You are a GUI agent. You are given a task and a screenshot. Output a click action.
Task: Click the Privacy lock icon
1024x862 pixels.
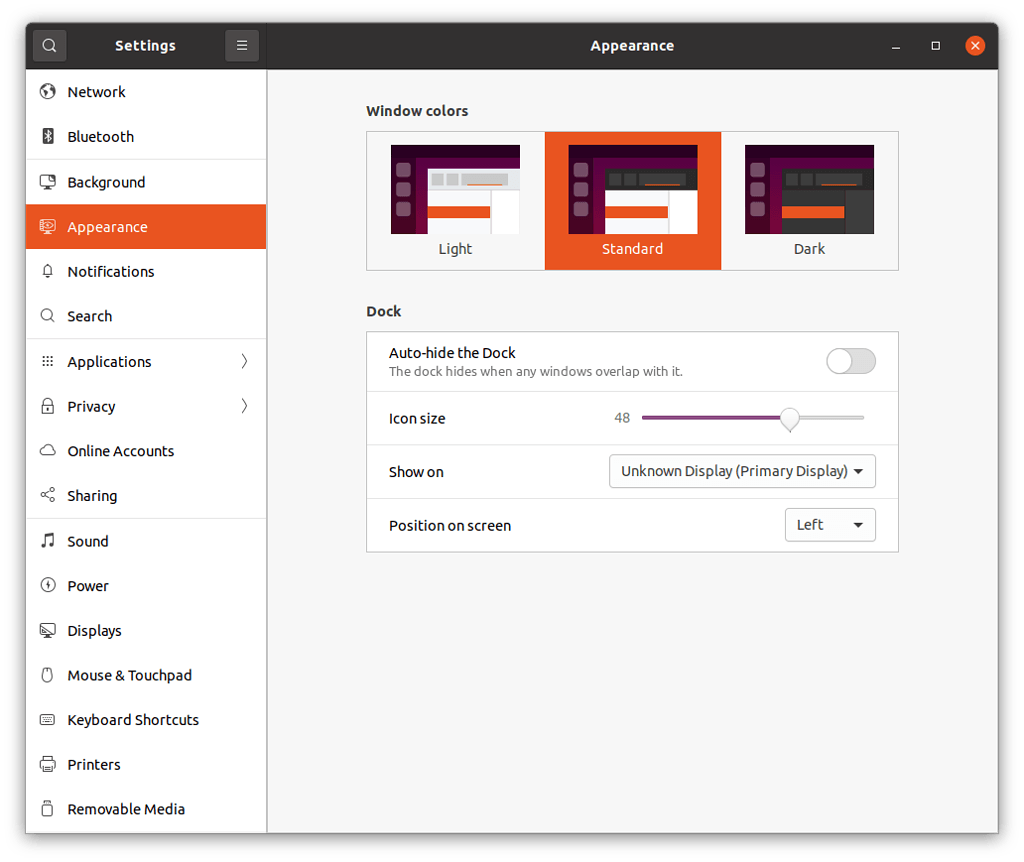point(47,407)
